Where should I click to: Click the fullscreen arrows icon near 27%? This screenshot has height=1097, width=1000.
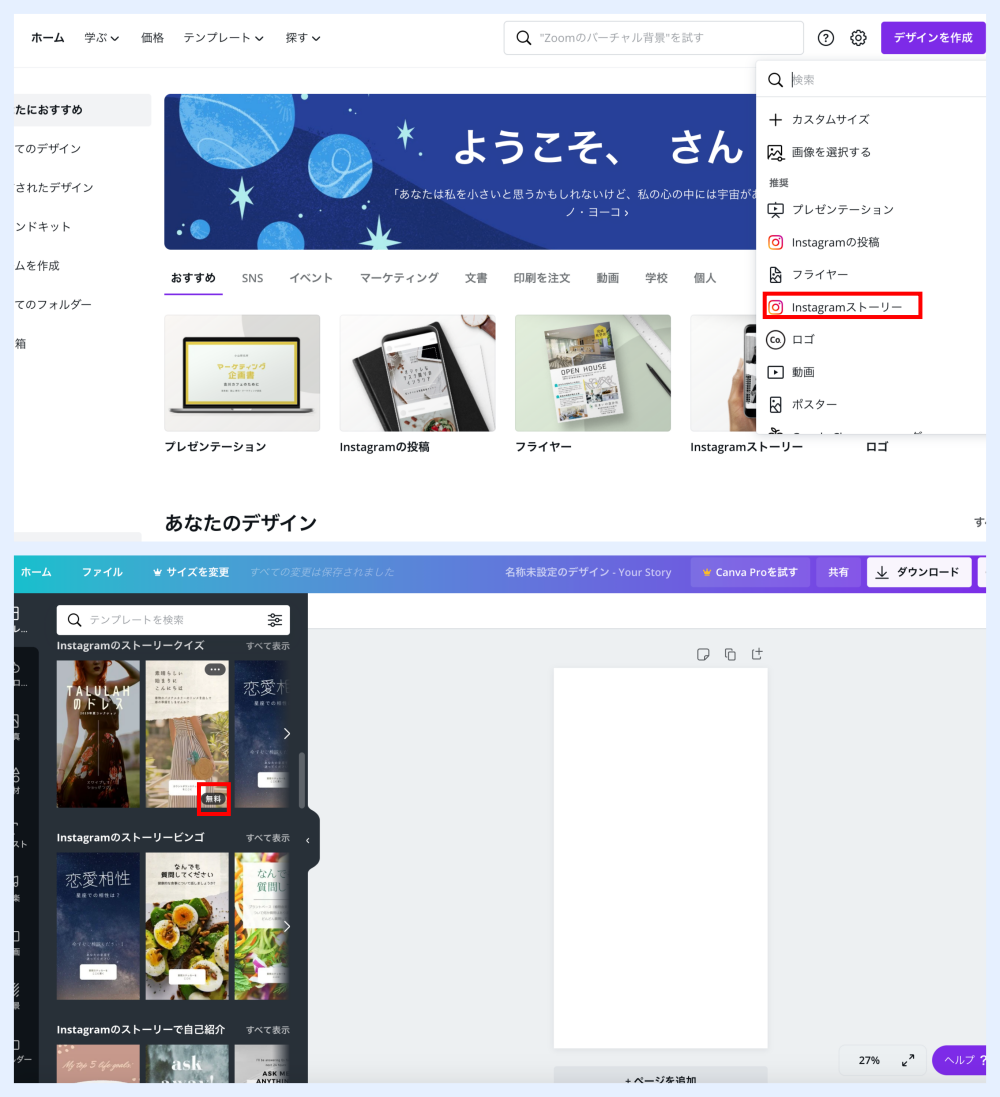tap(908, 1061)
